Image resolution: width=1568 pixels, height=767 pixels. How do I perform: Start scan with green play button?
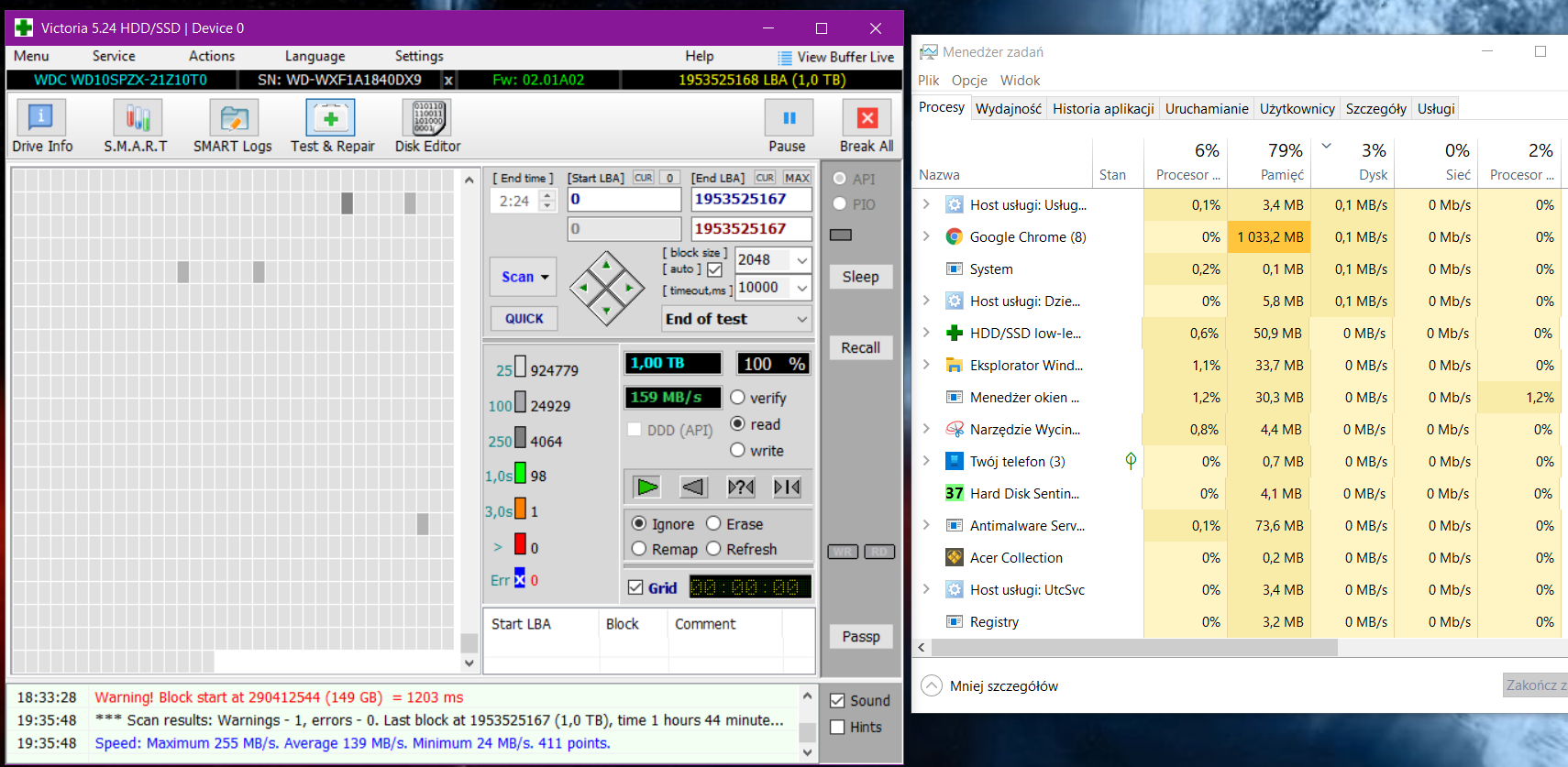pos(647,487)
